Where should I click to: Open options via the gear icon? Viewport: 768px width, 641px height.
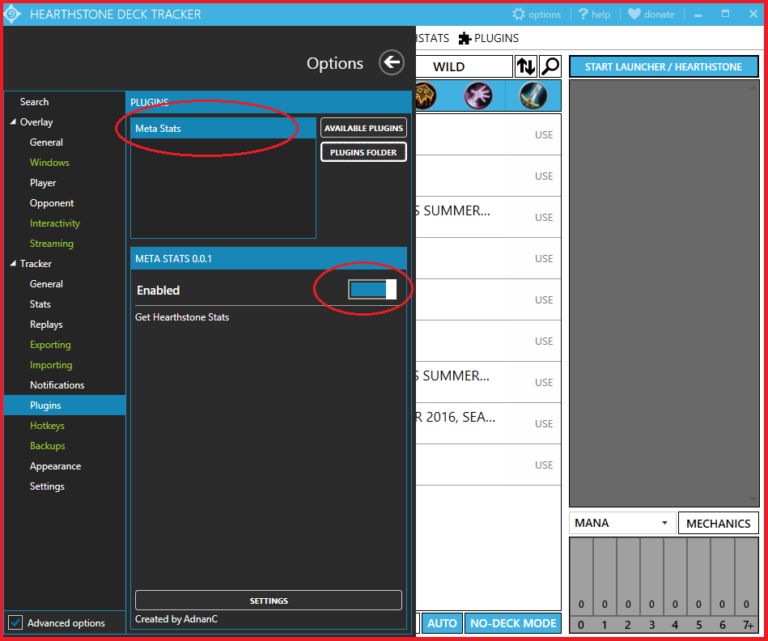(536, 14)
